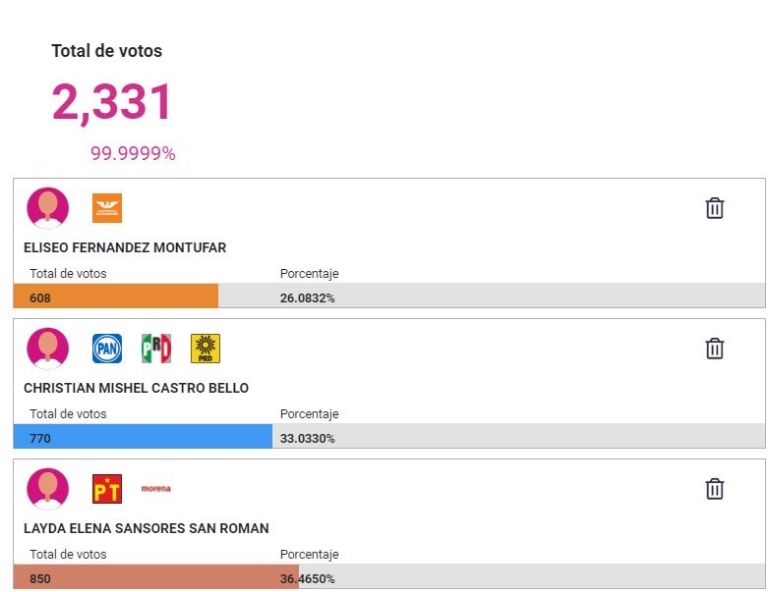Click trash icon for Layda Elena Sansores
The image size is (768, 592).
[x=715, y=489]
